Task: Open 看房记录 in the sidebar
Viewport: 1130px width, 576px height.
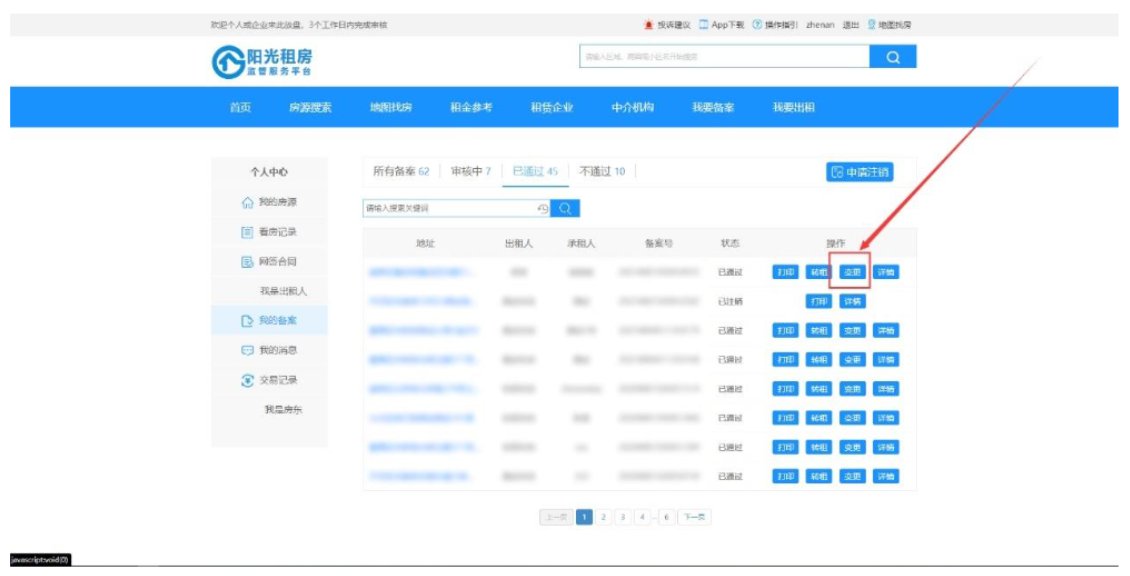Action: (x=270, y=232)
